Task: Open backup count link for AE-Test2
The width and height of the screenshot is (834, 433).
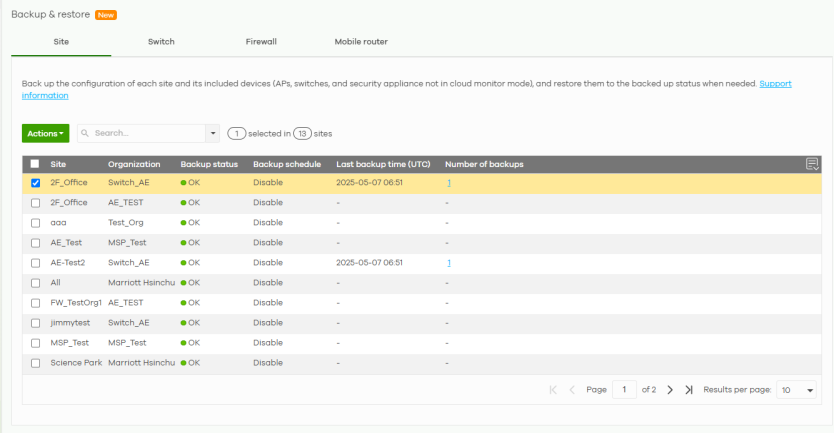Action: click(x=449, y=263)
